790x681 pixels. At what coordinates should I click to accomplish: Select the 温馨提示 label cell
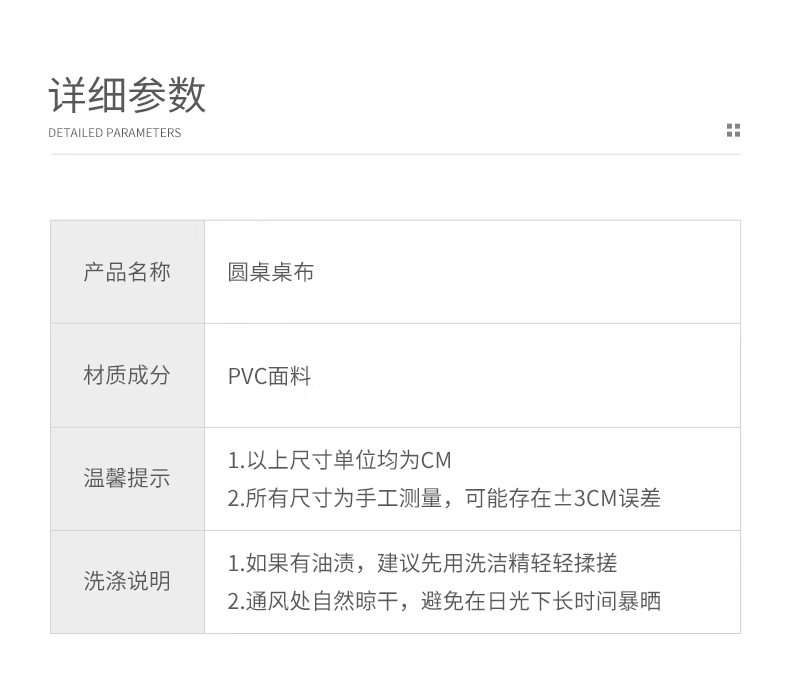click(127, 478)
